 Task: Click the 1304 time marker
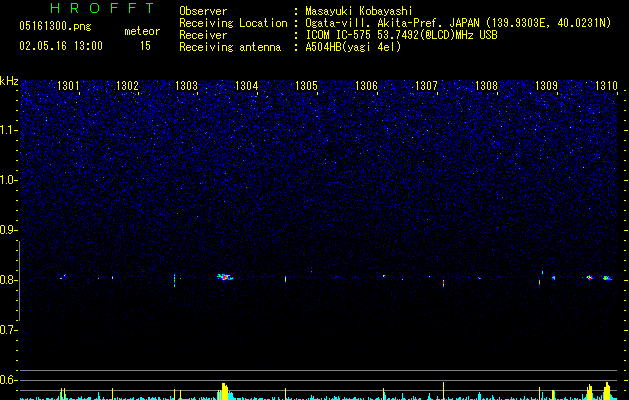pyautogui.click(x=247, y=86)
